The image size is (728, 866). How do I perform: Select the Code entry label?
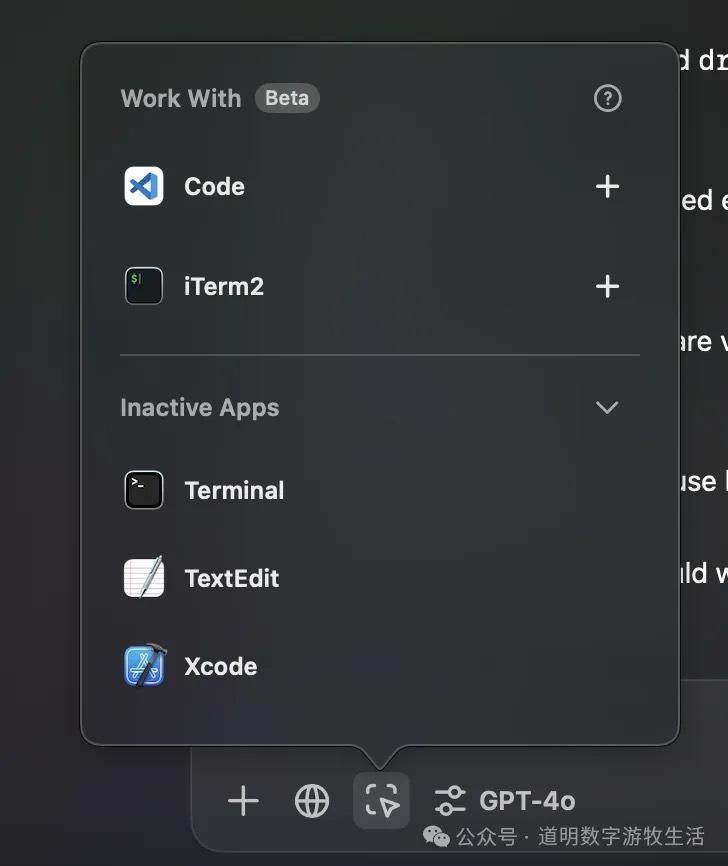[x=214, y=187]
